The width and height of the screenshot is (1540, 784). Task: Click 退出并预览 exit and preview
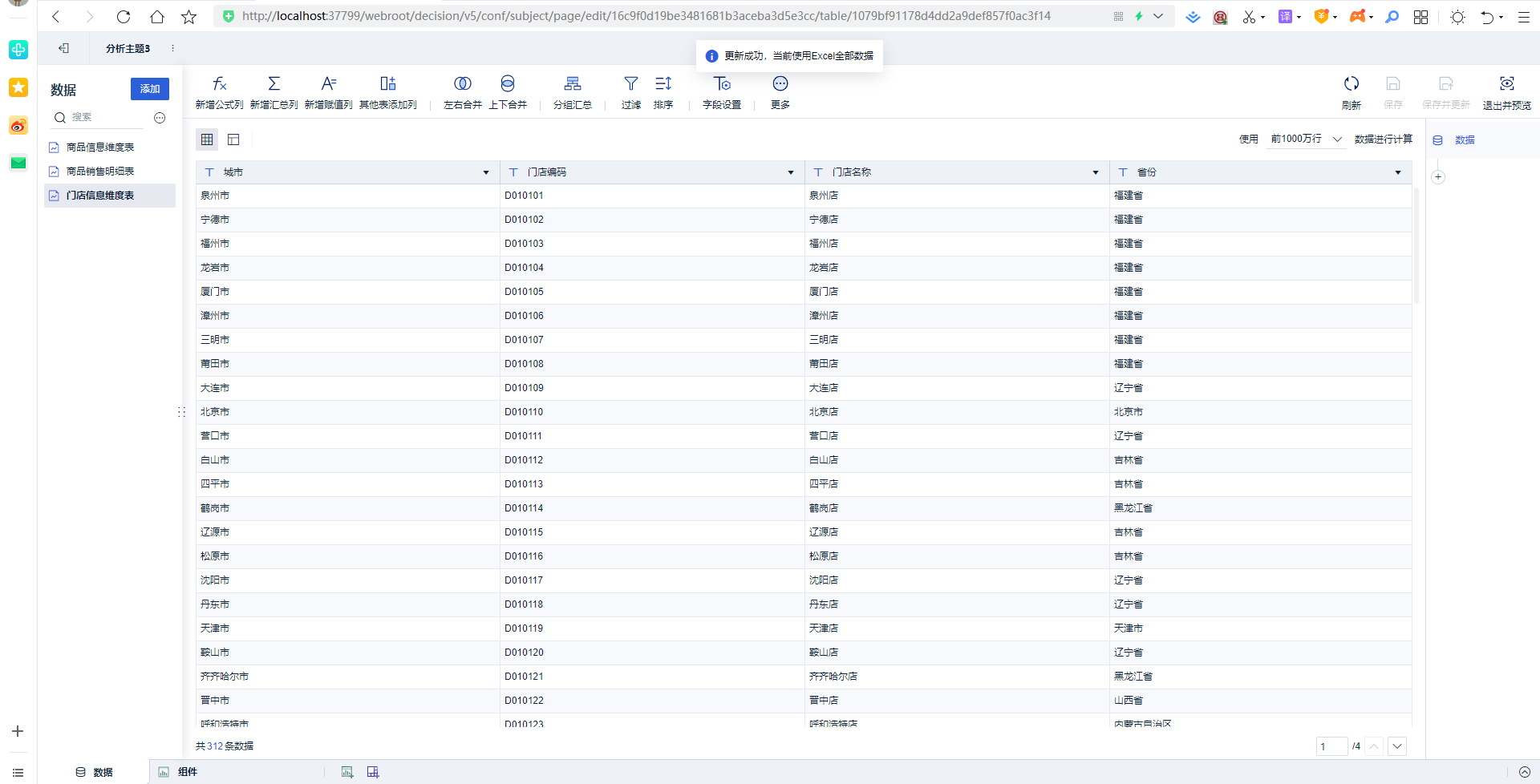tap(1507, 93)
